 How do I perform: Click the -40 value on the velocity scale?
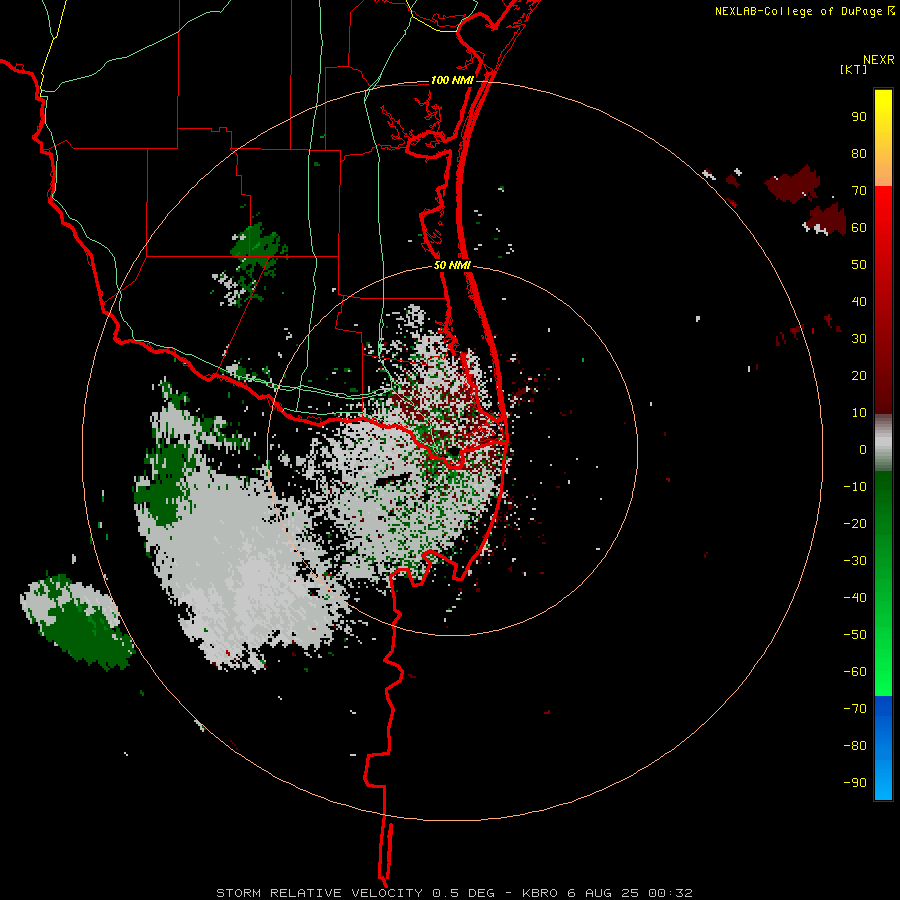pyautogui.click(x=855, y=598)
